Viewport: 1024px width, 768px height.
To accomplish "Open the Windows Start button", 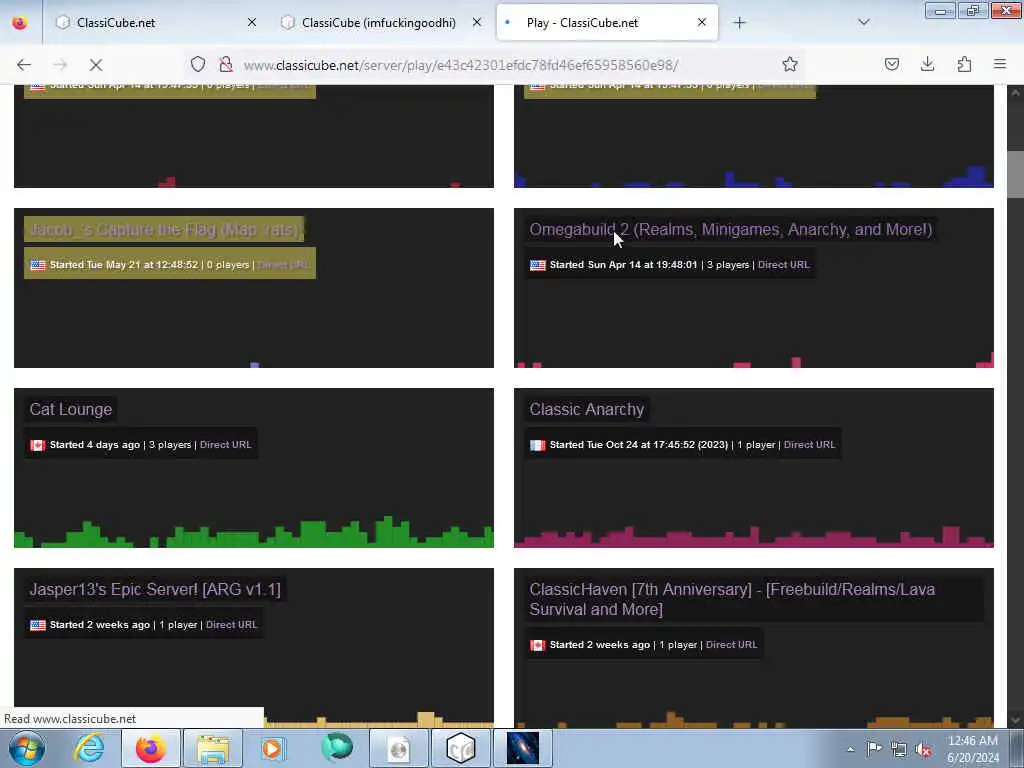I will click(26, 748).
